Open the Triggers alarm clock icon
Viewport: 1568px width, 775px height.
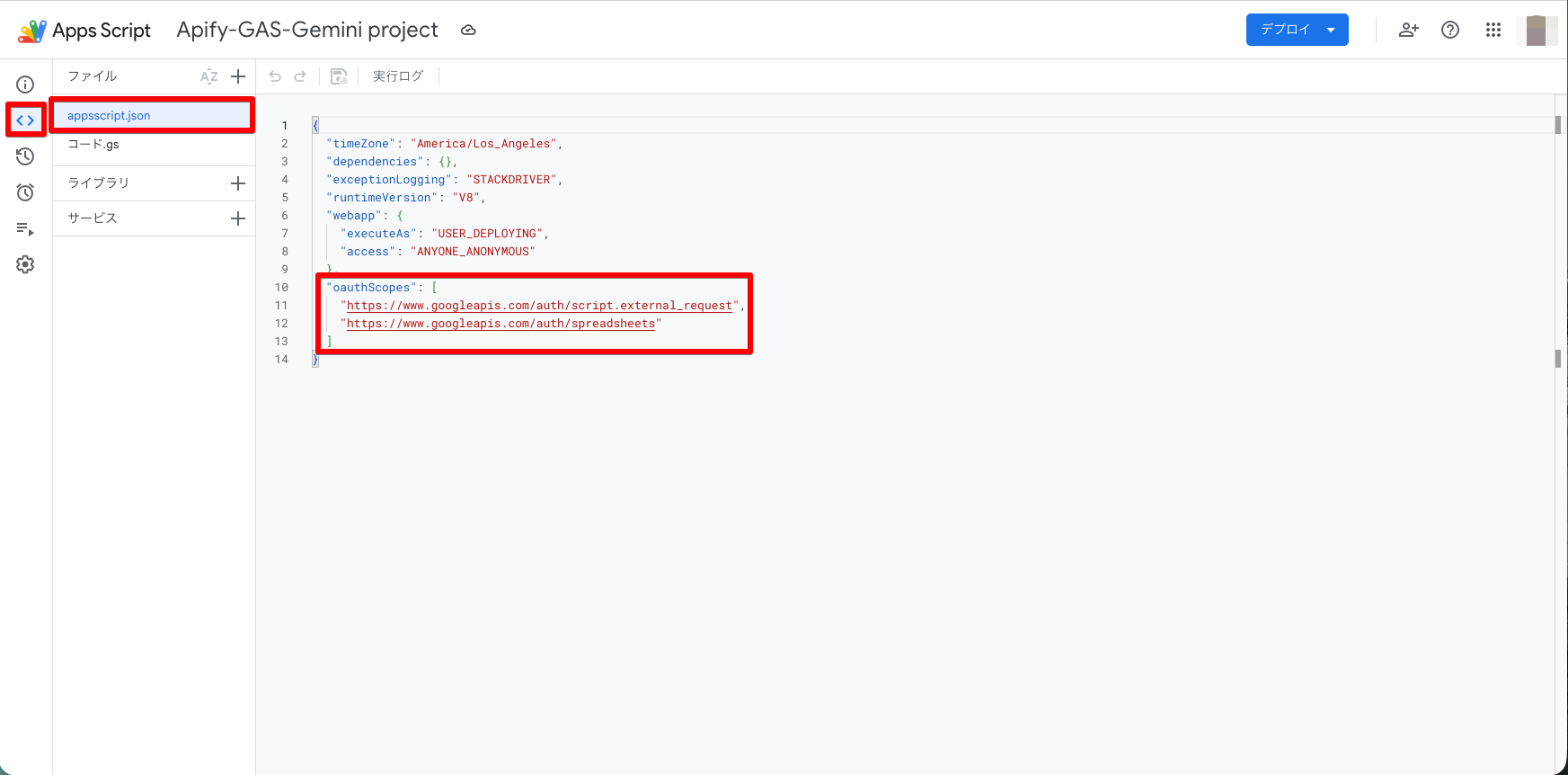pos(25,192)
